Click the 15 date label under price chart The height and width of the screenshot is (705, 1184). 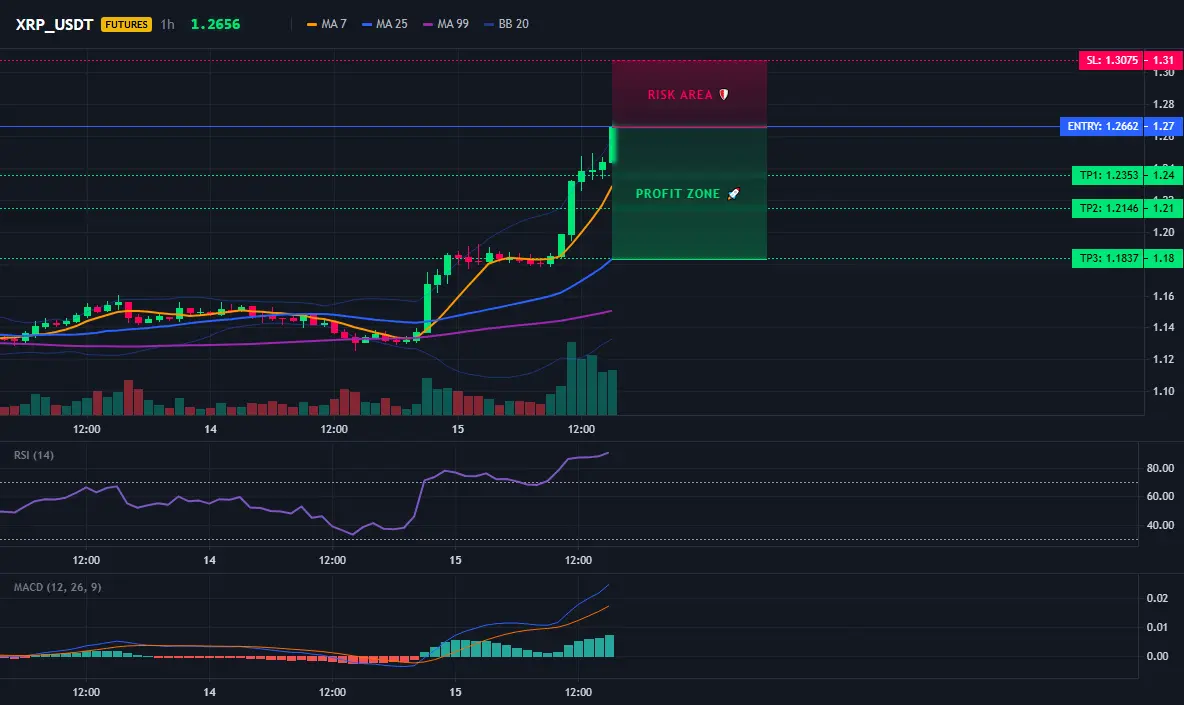click(x=458, y=429)
